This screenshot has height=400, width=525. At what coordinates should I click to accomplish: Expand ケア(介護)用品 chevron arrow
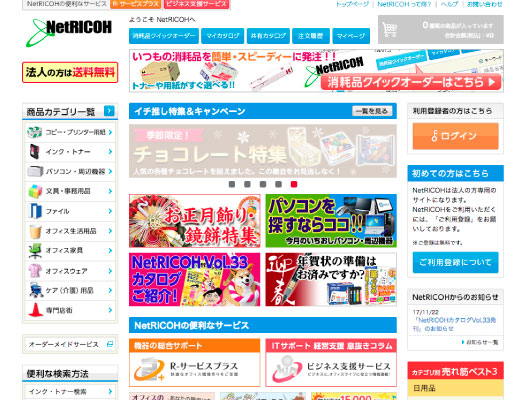110,290
